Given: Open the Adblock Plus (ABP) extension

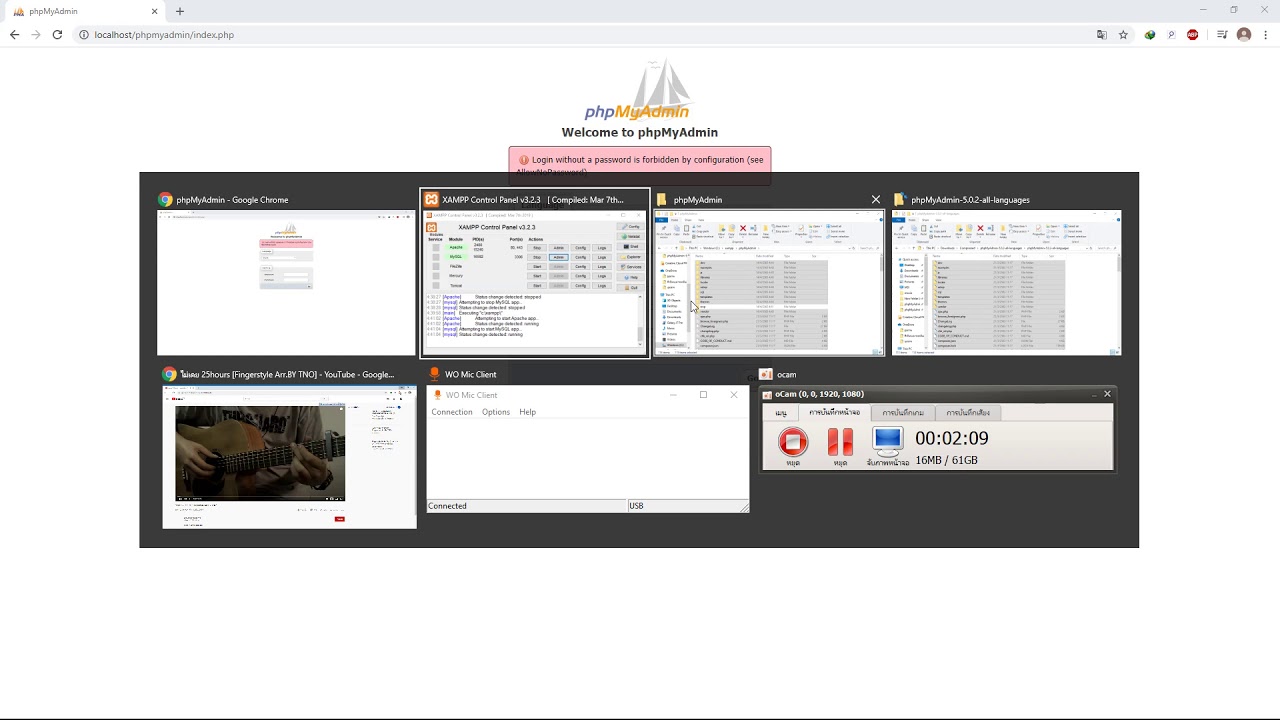Looking at the screenshot, I should point(1192,35).
